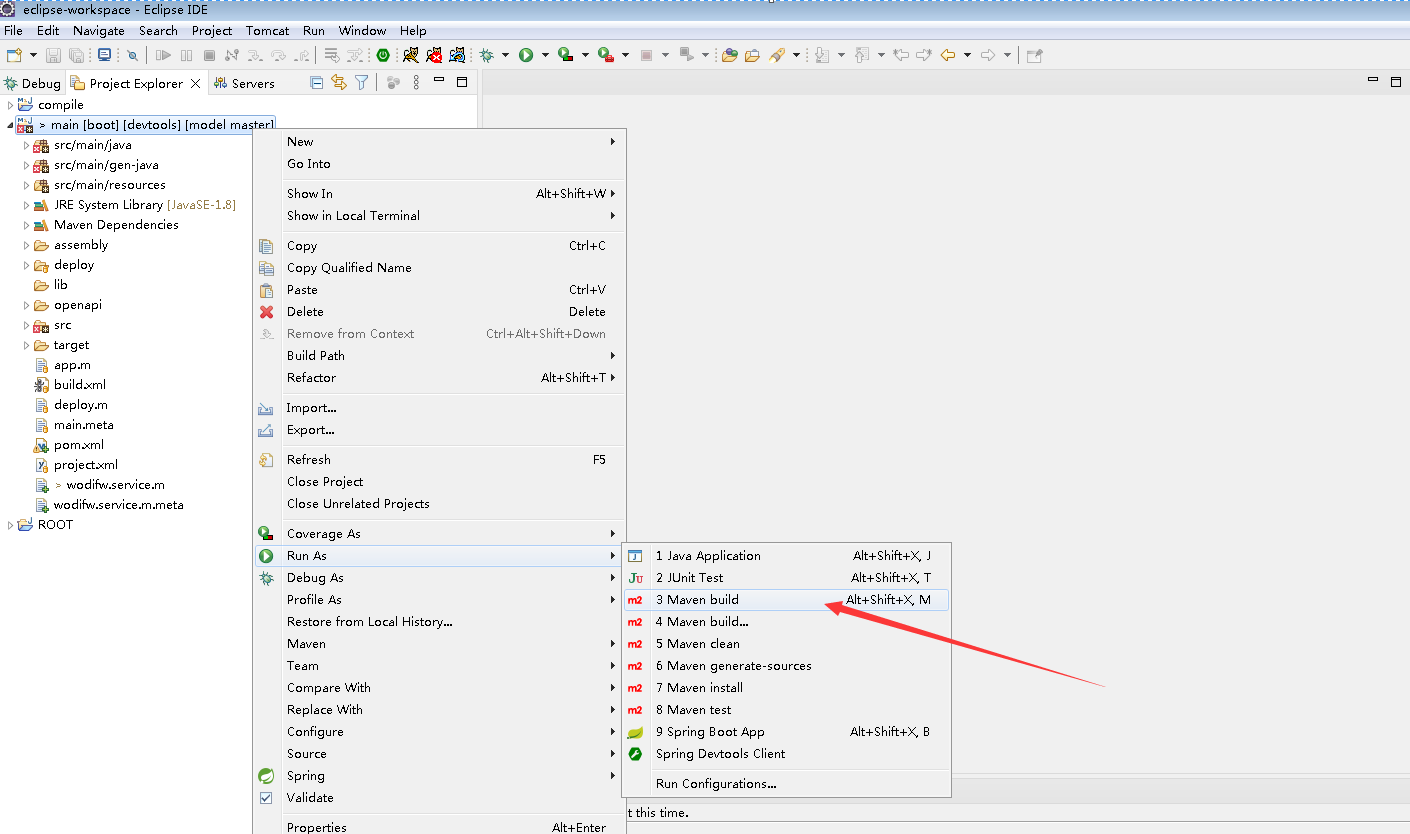Open the Window menu
Image resolution: width=1410 pixels, height=834 pixels.
click(362, 31)
